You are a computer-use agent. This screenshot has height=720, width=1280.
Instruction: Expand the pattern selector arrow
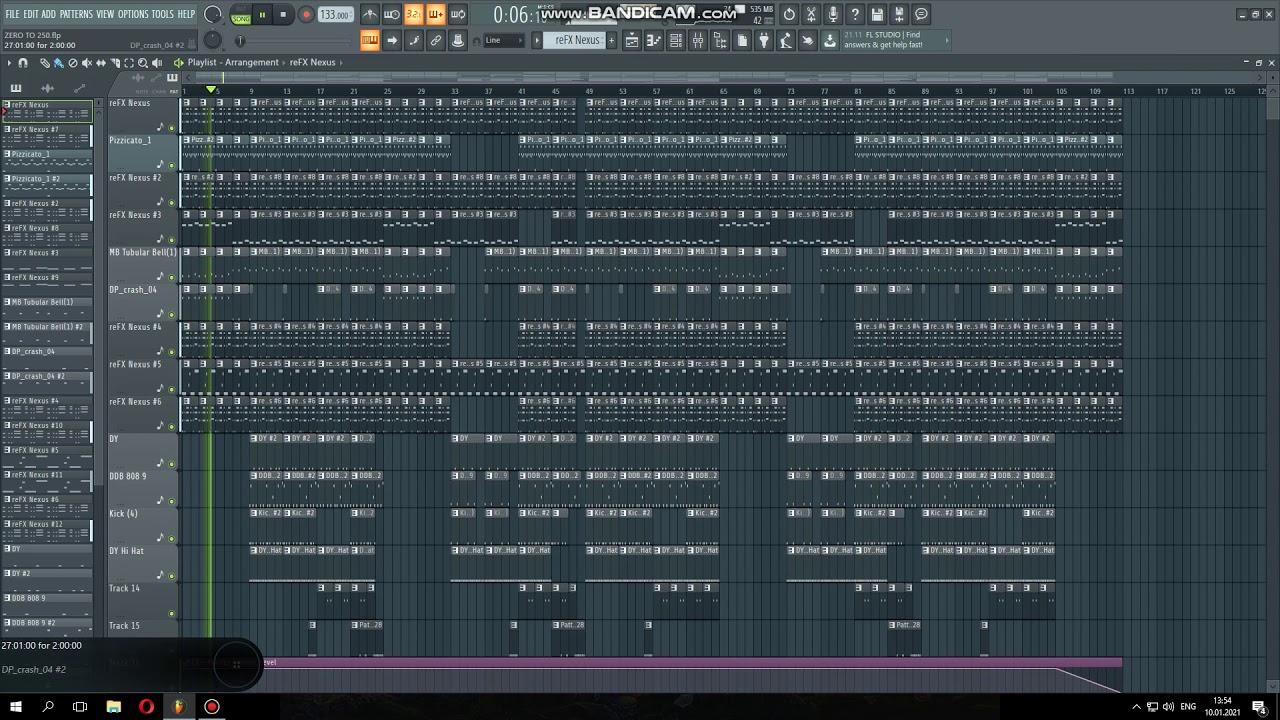tap(537, 40)
